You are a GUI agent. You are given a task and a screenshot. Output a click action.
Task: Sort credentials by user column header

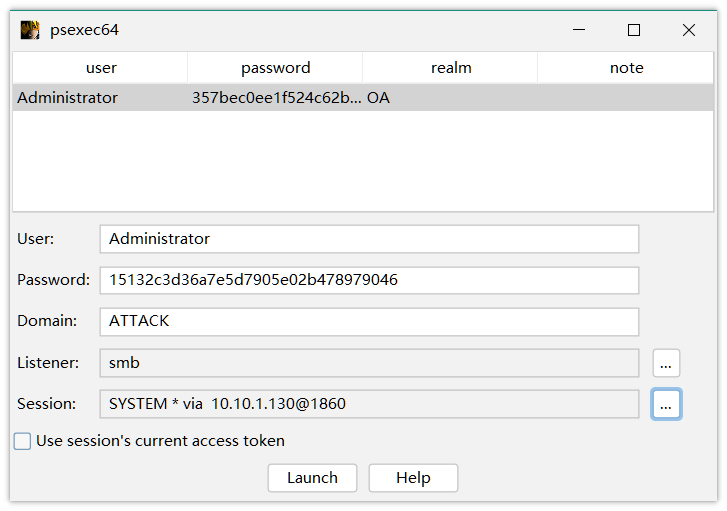tap(101, 68)
